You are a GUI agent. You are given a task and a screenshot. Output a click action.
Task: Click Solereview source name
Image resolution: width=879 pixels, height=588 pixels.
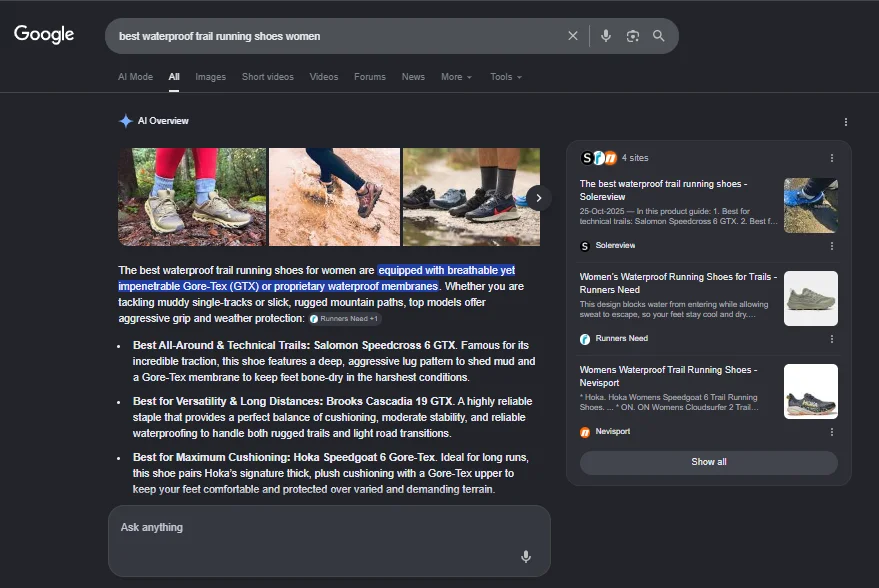point(615,246)
